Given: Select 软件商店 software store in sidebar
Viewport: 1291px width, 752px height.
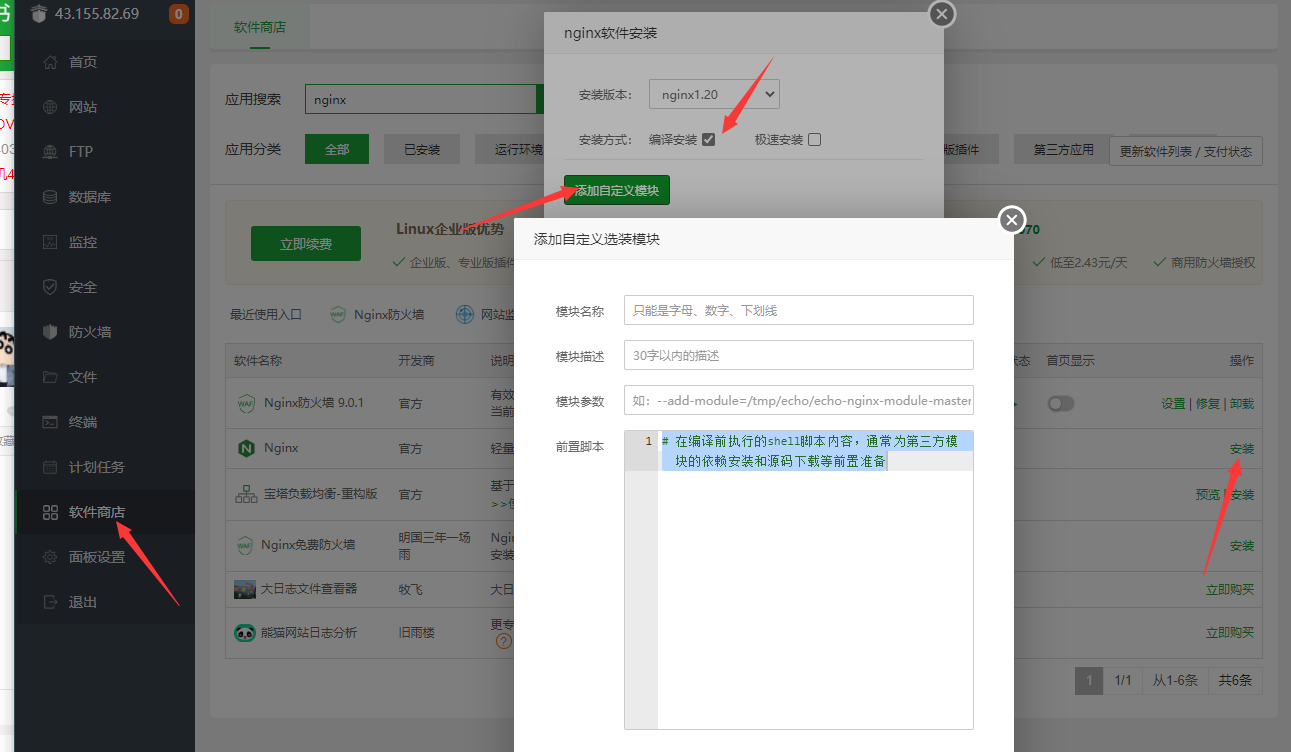Looking at the screenshot, I should pyautogui.click(x=96, y=512).
